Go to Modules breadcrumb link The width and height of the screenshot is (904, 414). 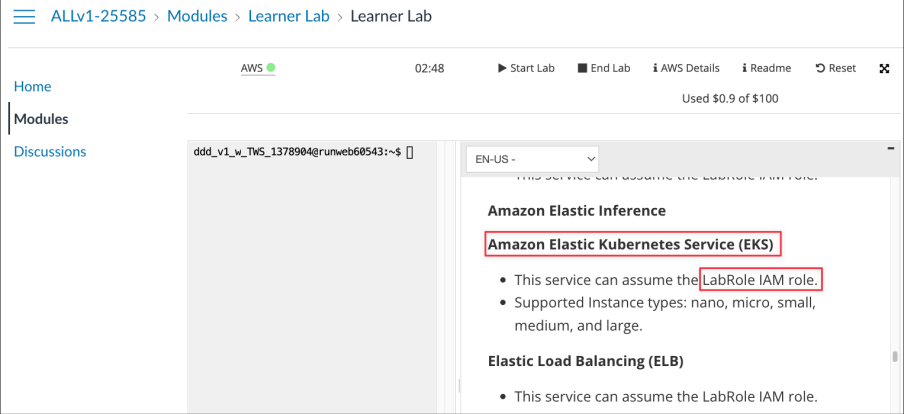coord(197,16)
